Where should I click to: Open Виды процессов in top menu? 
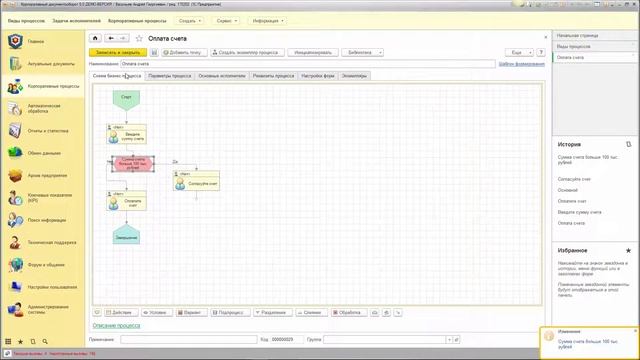(x=26, y=21)
